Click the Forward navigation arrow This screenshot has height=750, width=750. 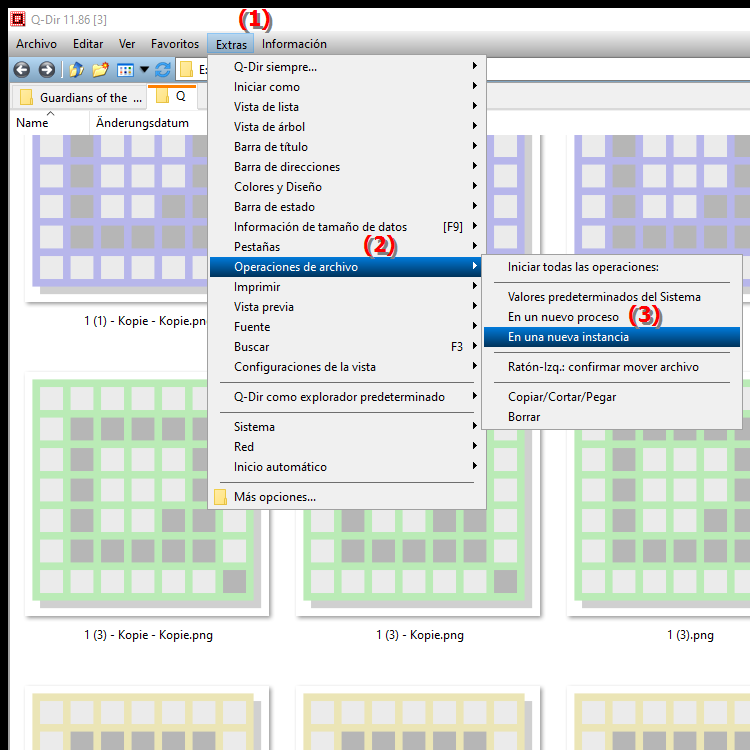pos(46,70)
